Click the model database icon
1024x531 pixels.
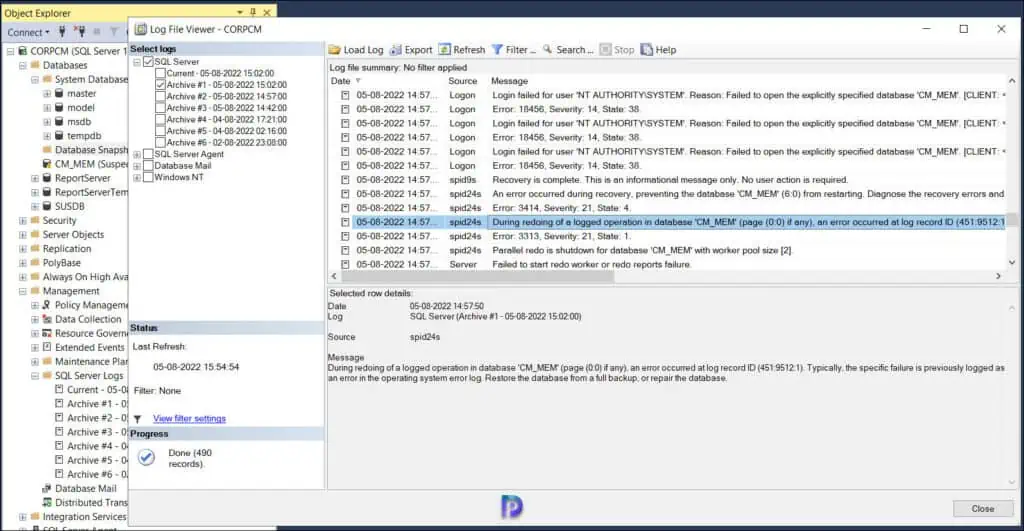click(x=59, y=108)
